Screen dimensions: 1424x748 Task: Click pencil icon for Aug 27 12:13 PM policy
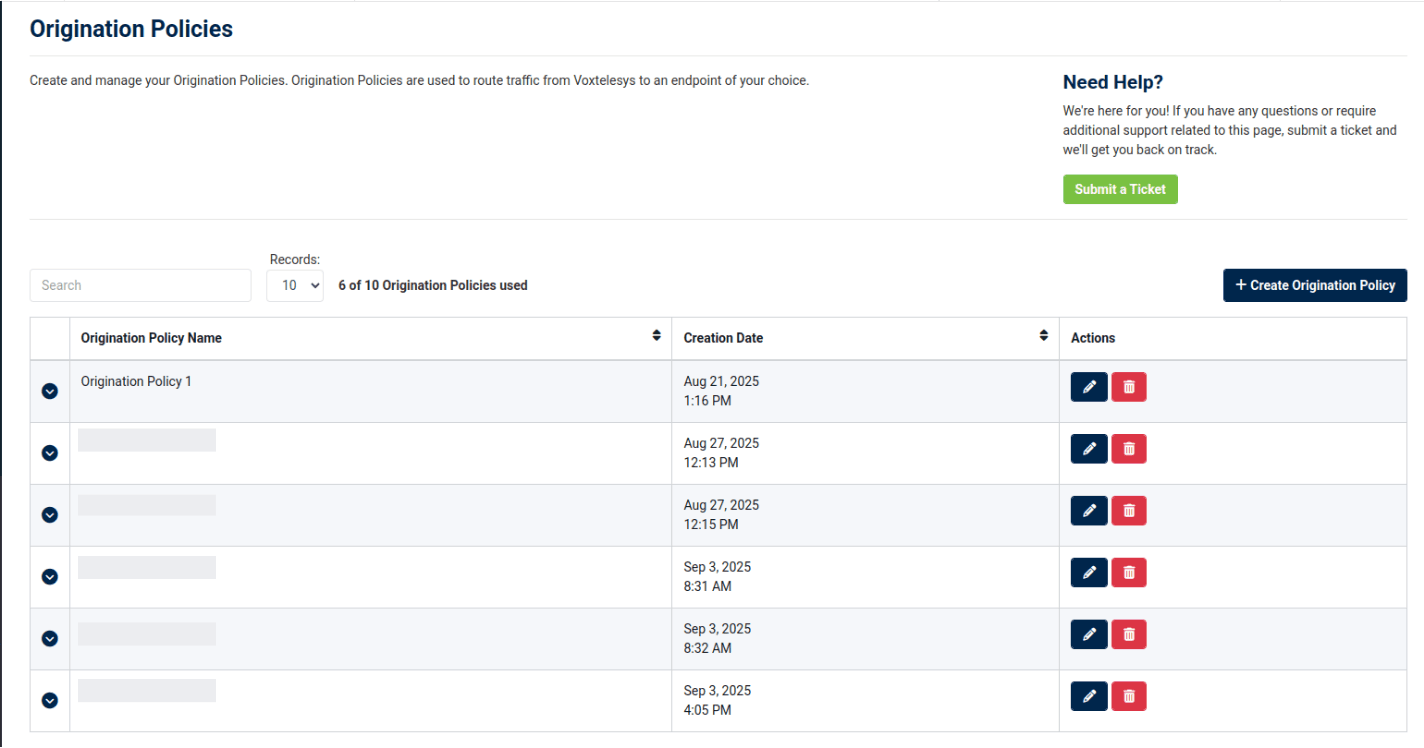pos(1089,449)
